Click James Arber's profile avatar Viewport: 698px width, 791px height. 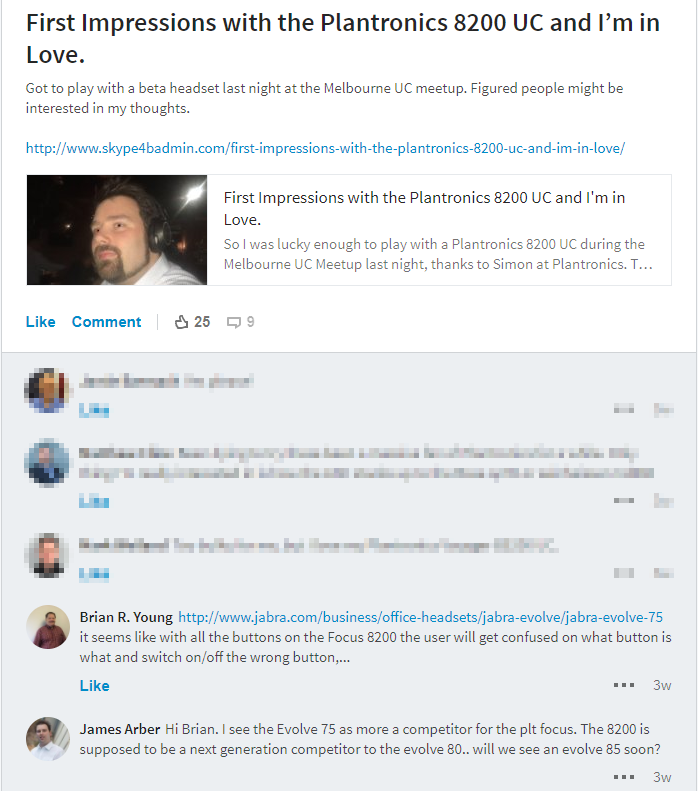point(48,739)
